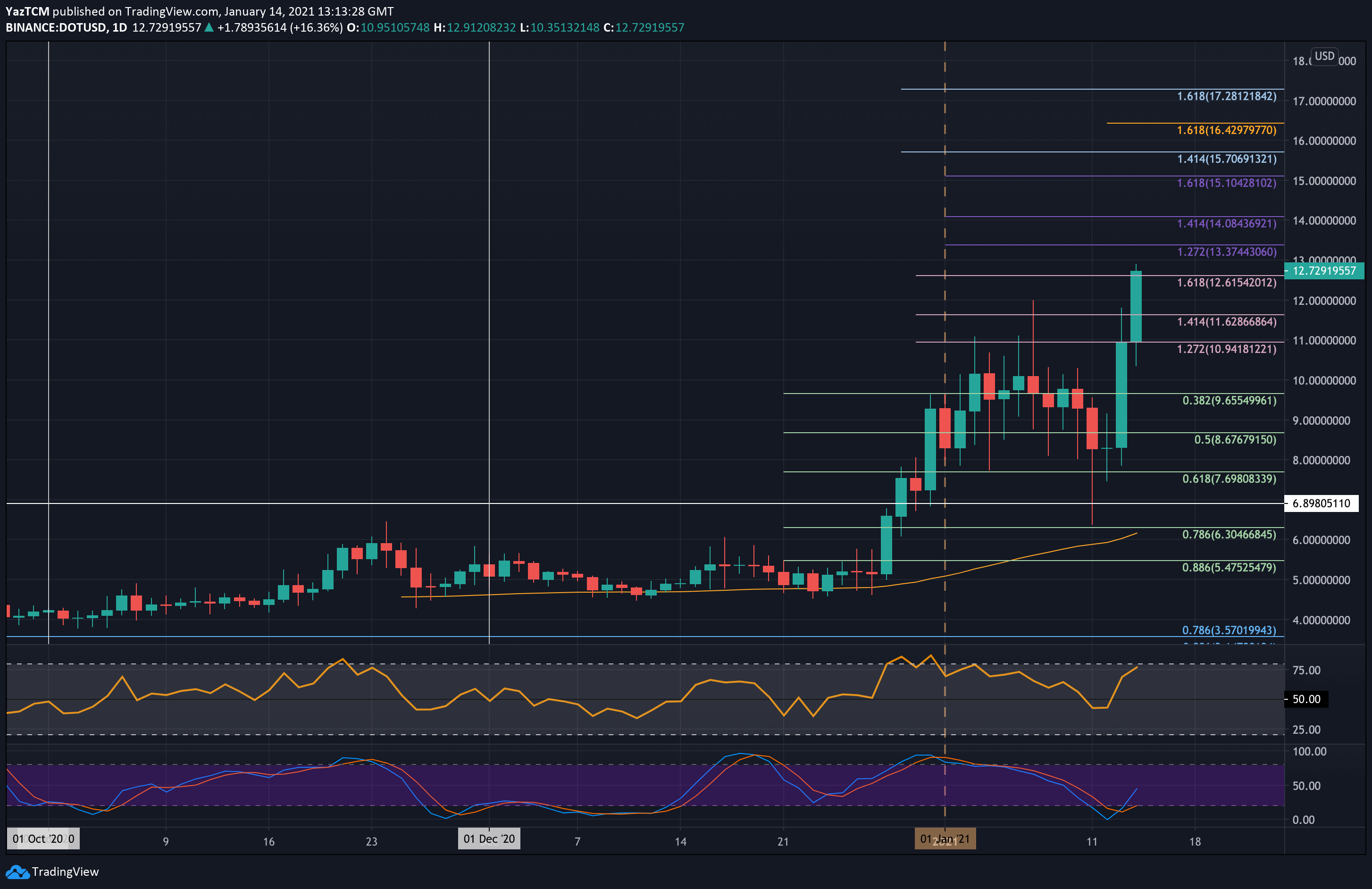The width and height of the screenshot is (1372, 889).
Task: Click the orange moving average line end
Action: [1136, 533]
